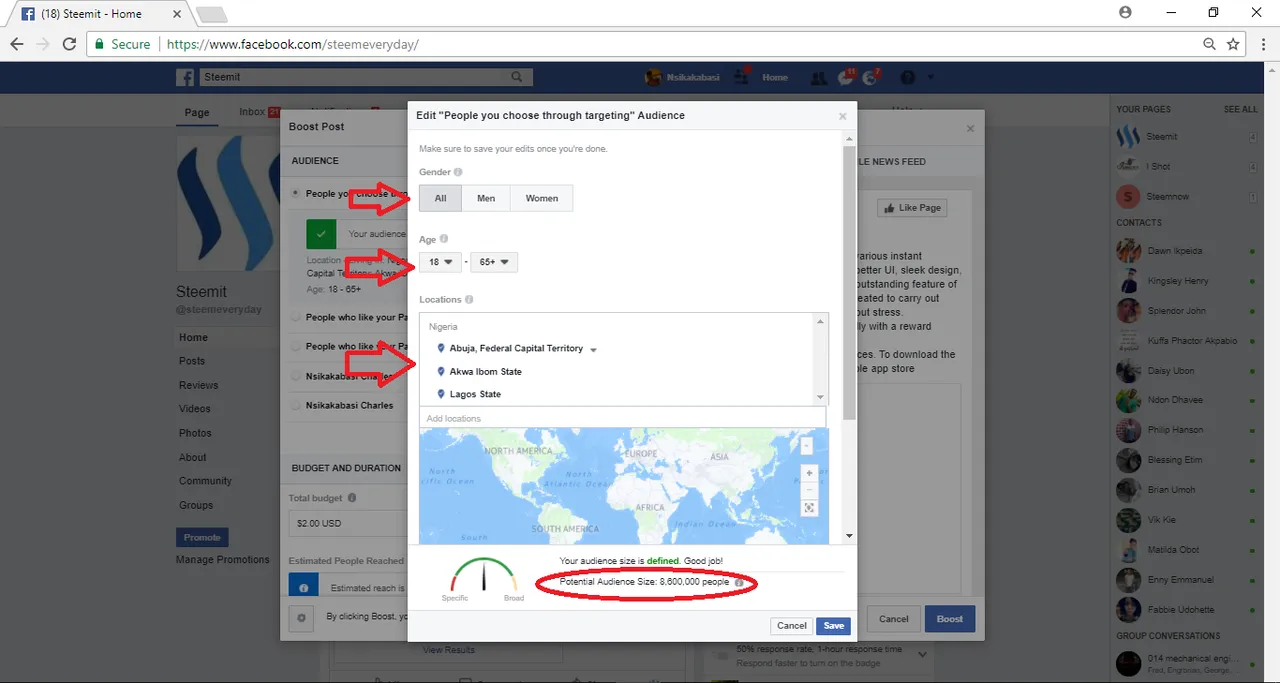Open maximum age 65+ dropdown
This screenshot has width=1280, height=683.
click(x=494, y=262)
